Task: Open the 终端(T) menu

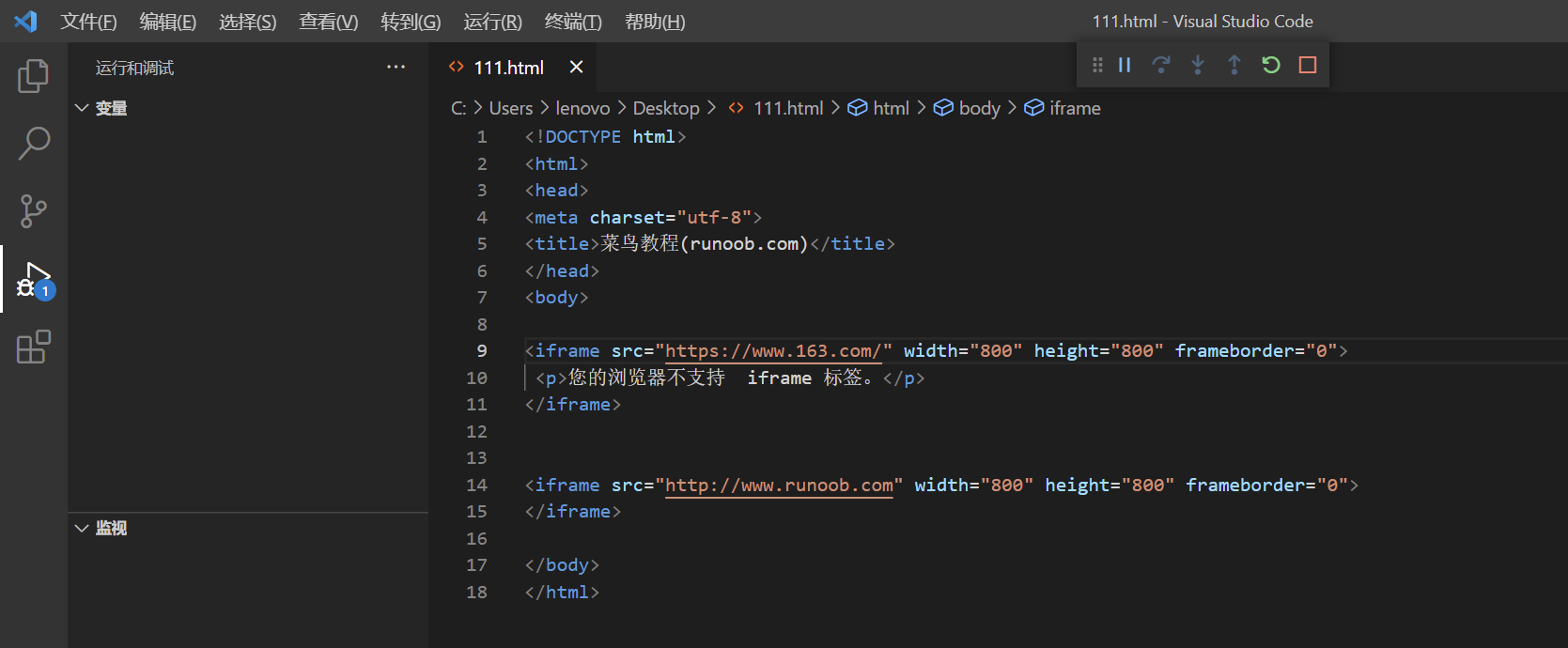Action: click(573, 22)
